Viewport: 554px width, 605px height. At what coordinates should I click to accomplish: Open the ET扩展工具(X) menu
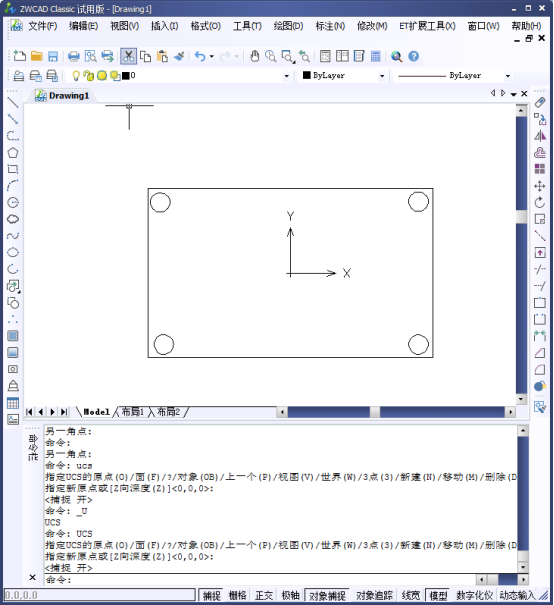(427, 26)
